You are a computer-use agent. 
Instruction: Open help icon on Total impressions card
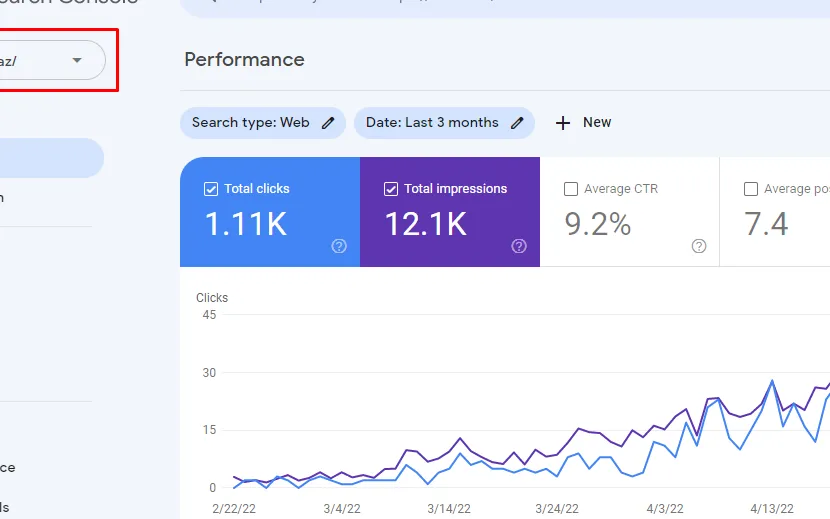[x=519, y=246]
